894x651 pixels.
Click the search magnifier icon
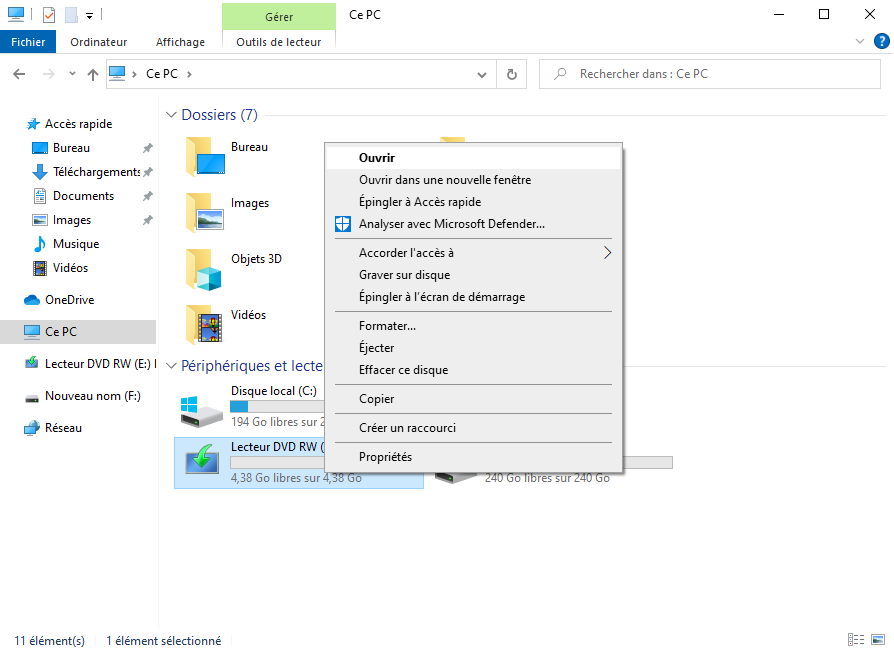coord(560,74)
